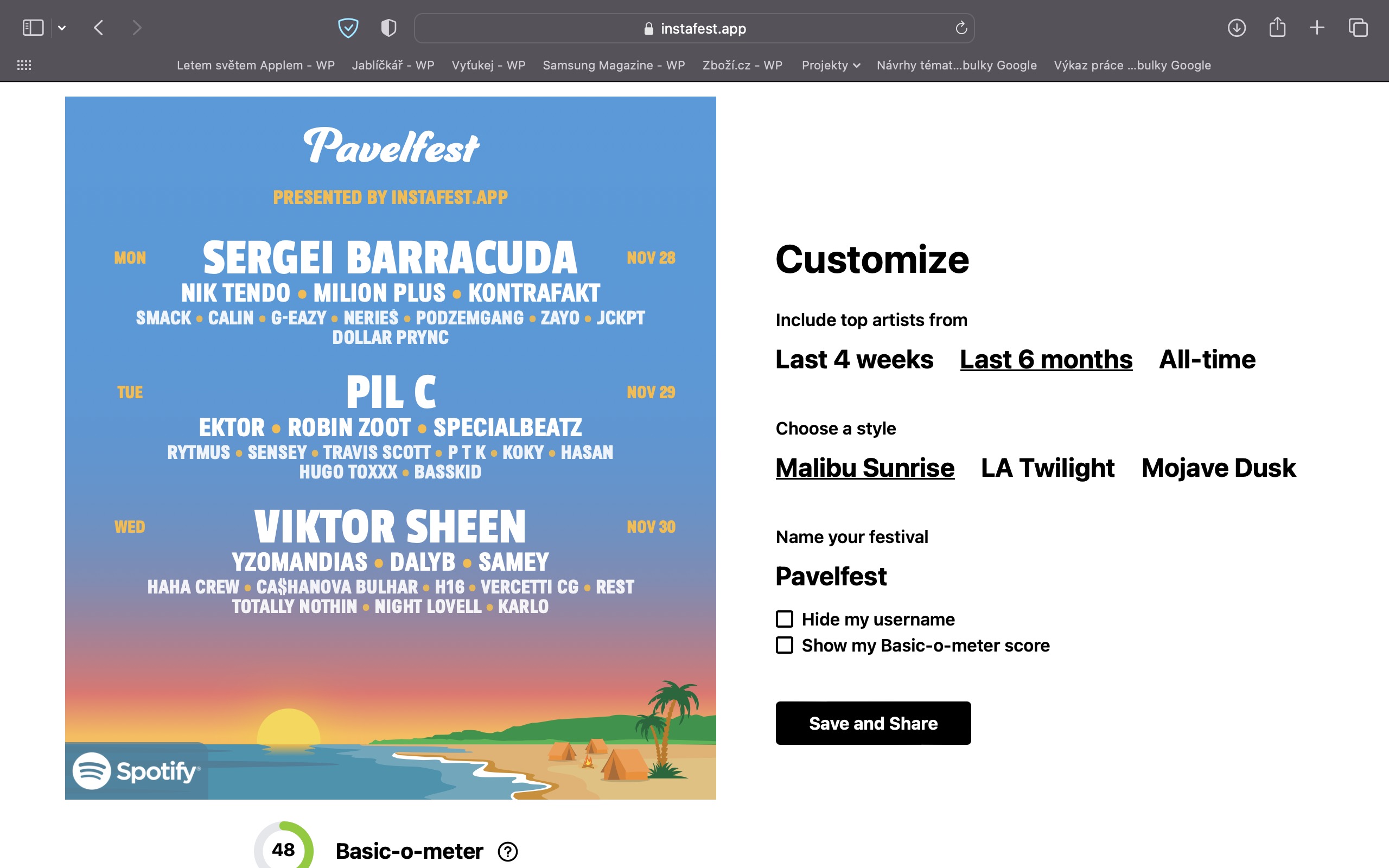The width and height of the screenshot is (1389, 868).
Task: Open a new tab with plus icon
Action: tap(1317, 28)
